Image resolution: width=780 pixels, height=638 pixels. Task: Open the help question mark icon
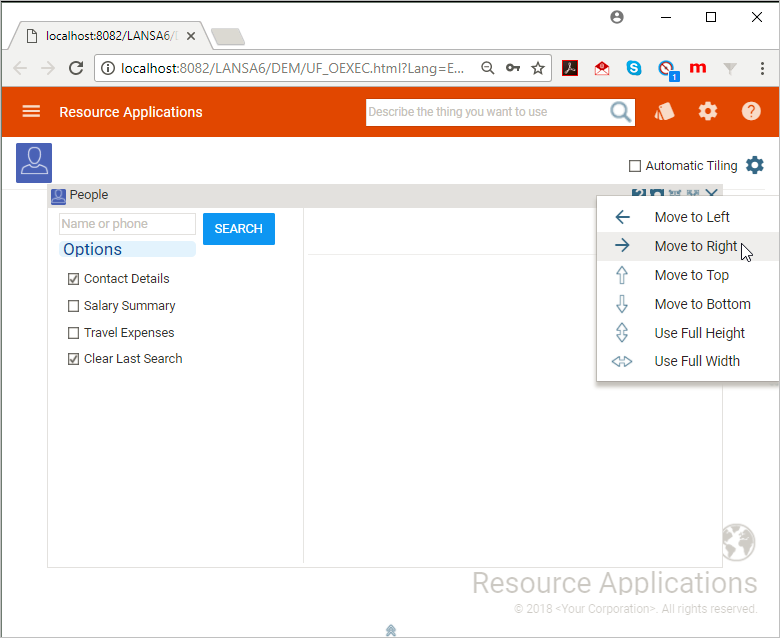coord(751,111)
